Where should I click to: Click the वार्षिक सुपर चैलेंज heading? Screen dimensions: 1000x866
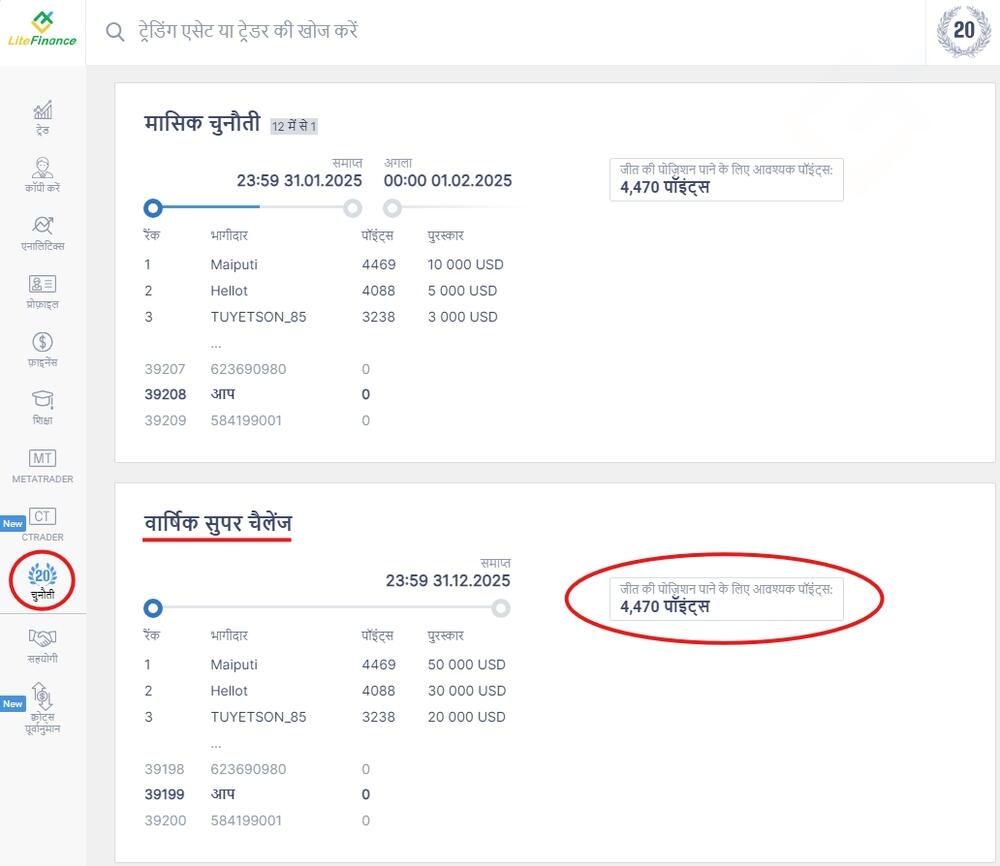point(217,523)
